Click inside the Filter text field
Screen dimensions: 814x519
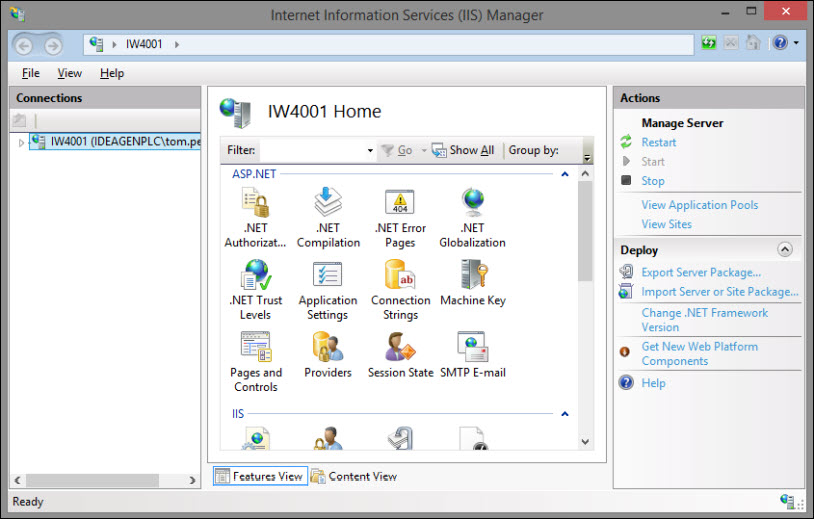(x=313, y=151)
